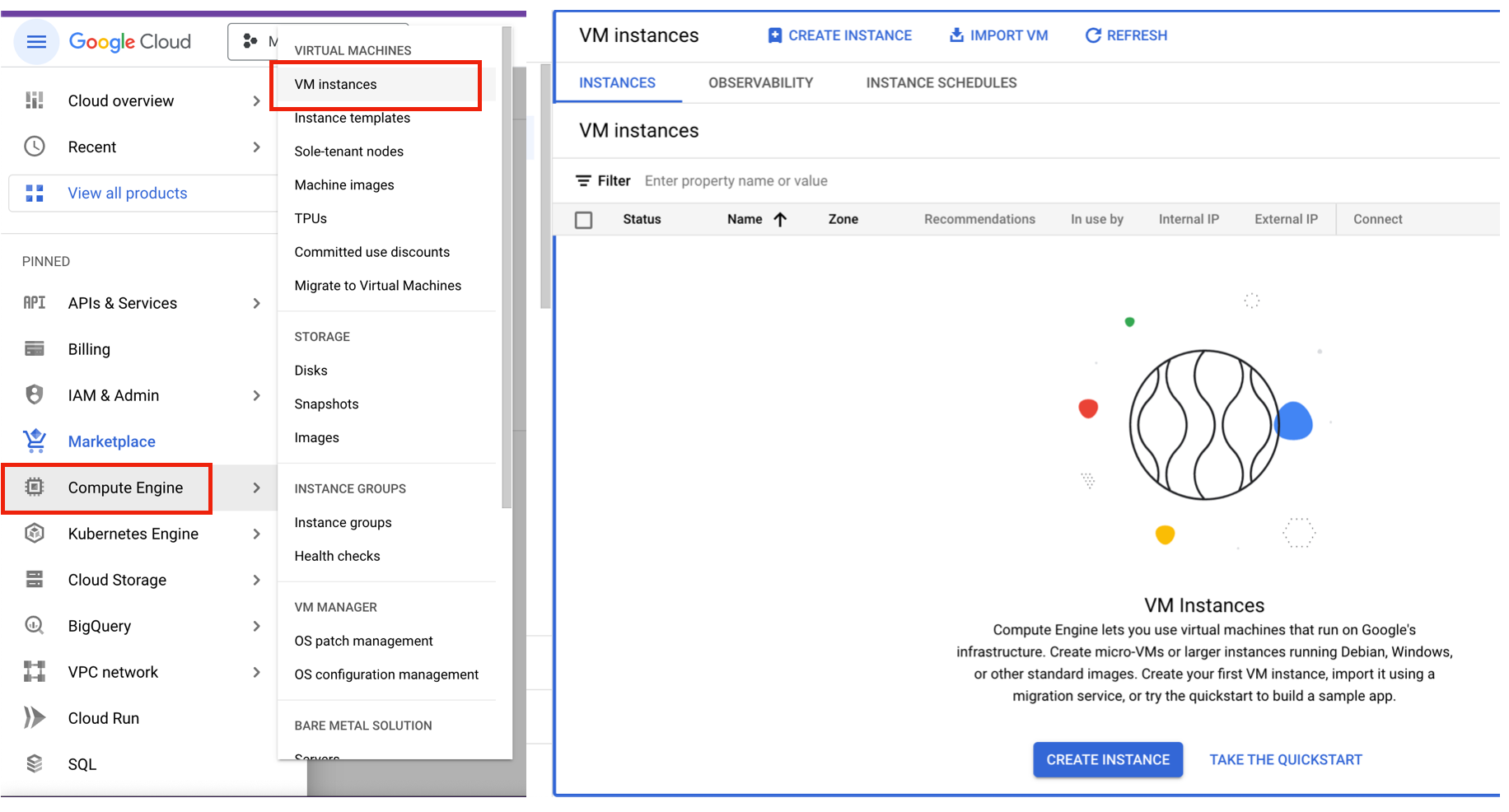Click the Compute Engine chip icon
The image size is (1509, 812).
(x=35, y=487)
